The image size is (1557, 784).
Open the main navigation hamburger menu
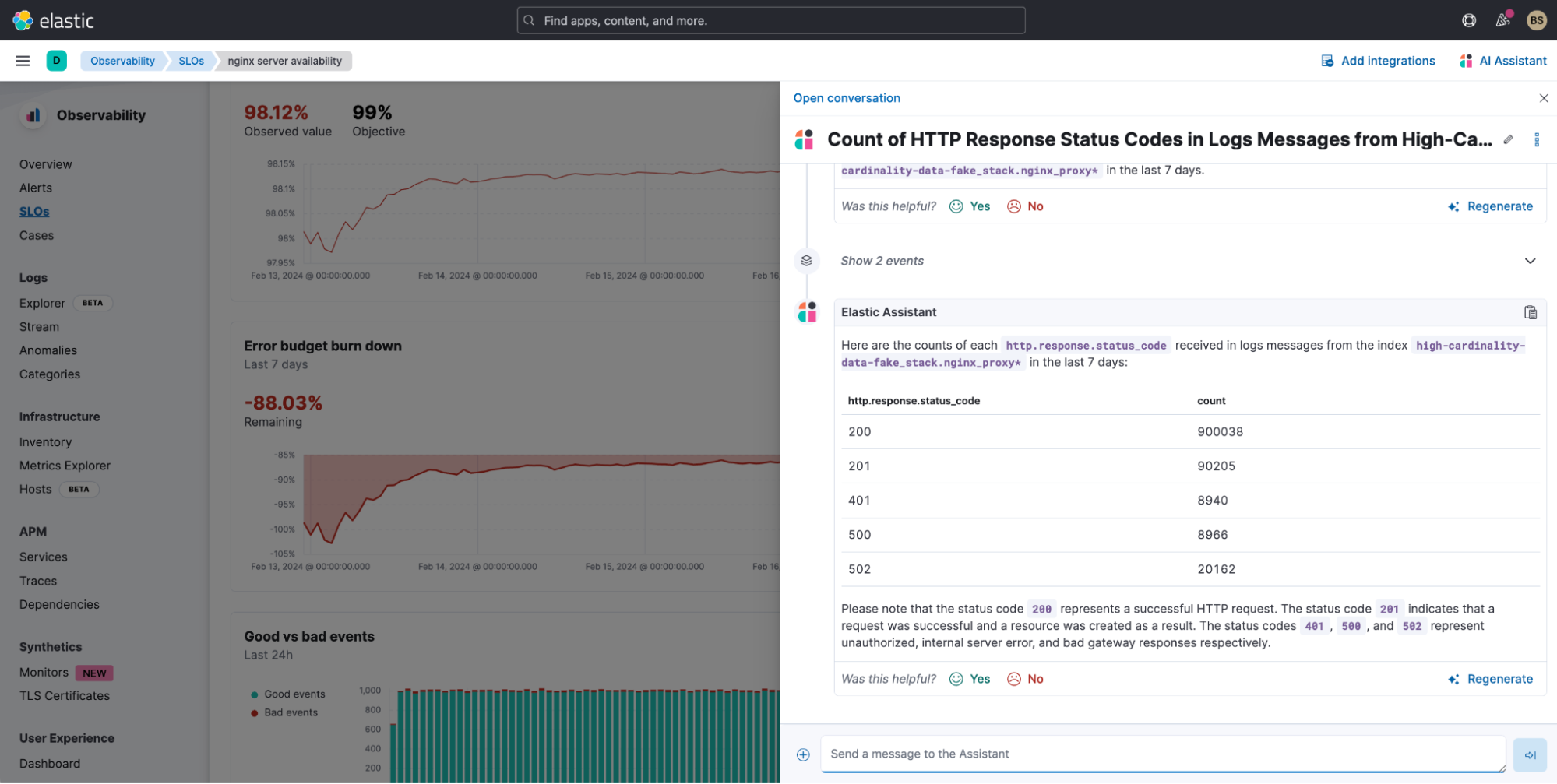pyautogui.click(x=23, y=61)
